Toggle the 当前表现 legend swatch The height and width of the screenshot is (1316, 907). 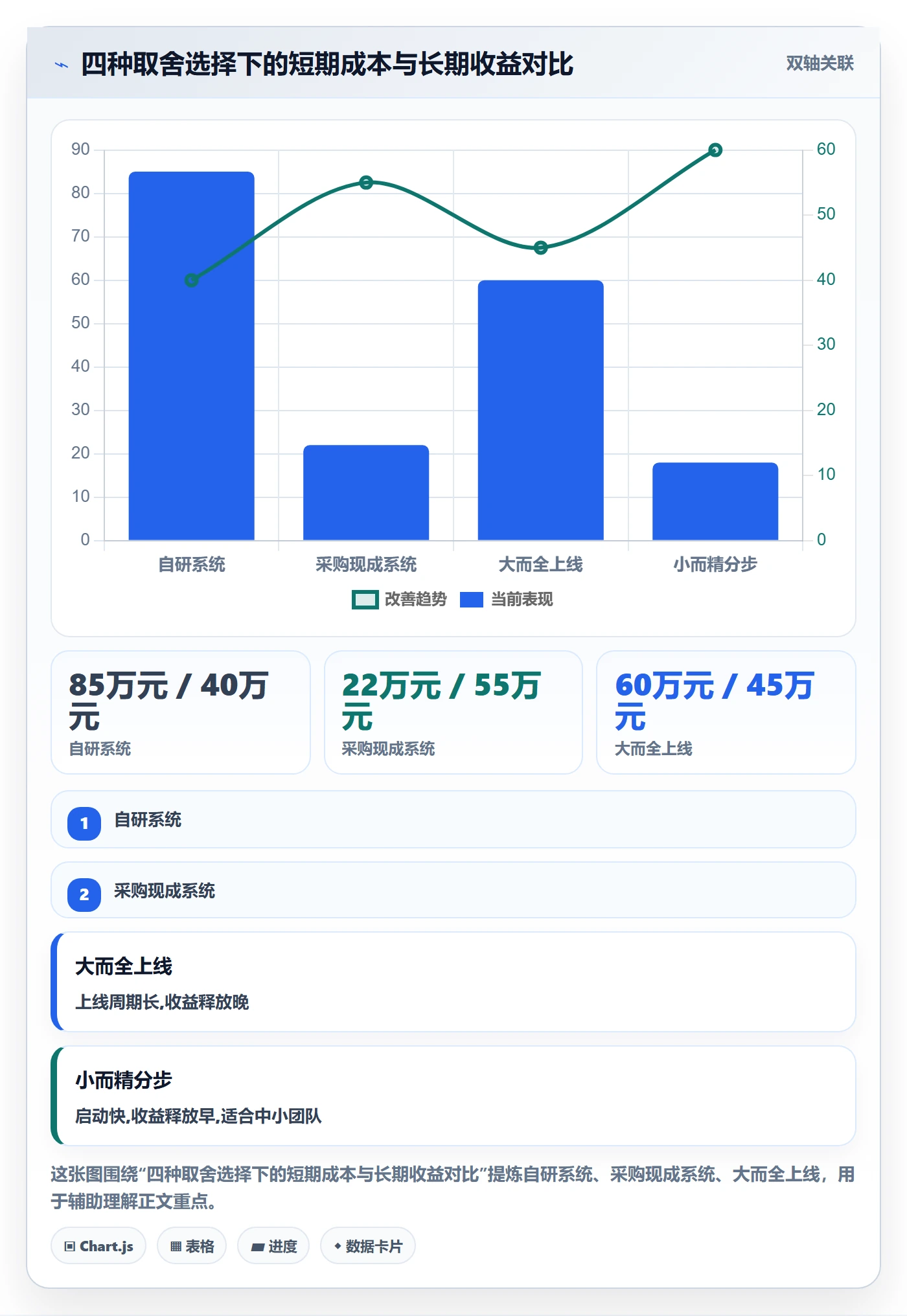[x=472, y=600]
